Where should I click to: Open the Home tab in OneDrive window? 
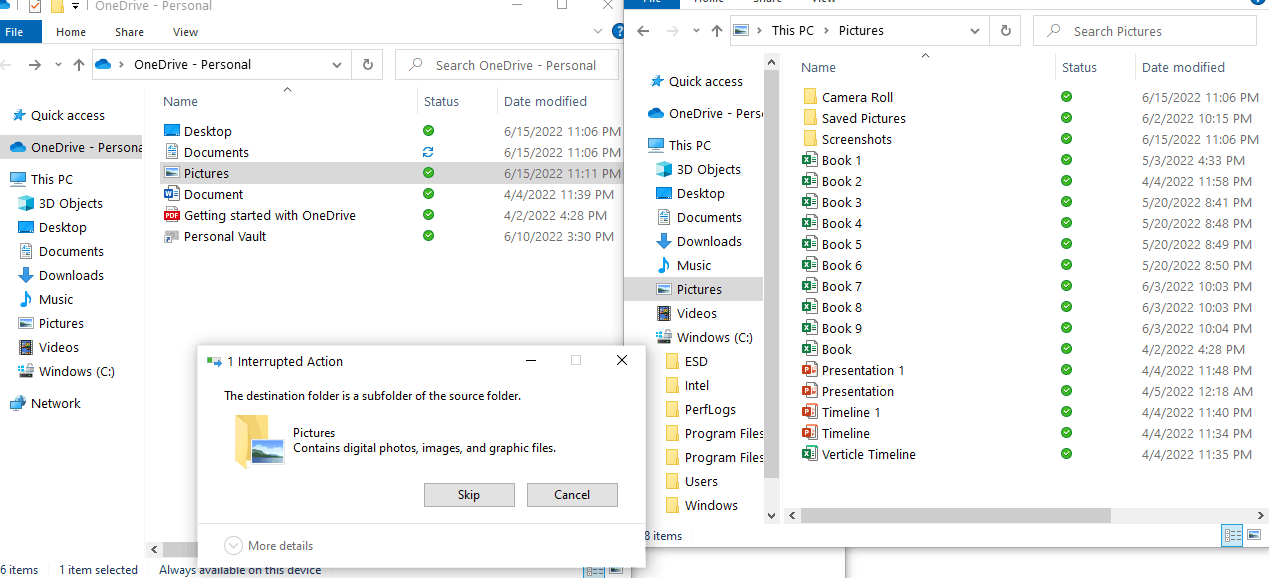71,32
